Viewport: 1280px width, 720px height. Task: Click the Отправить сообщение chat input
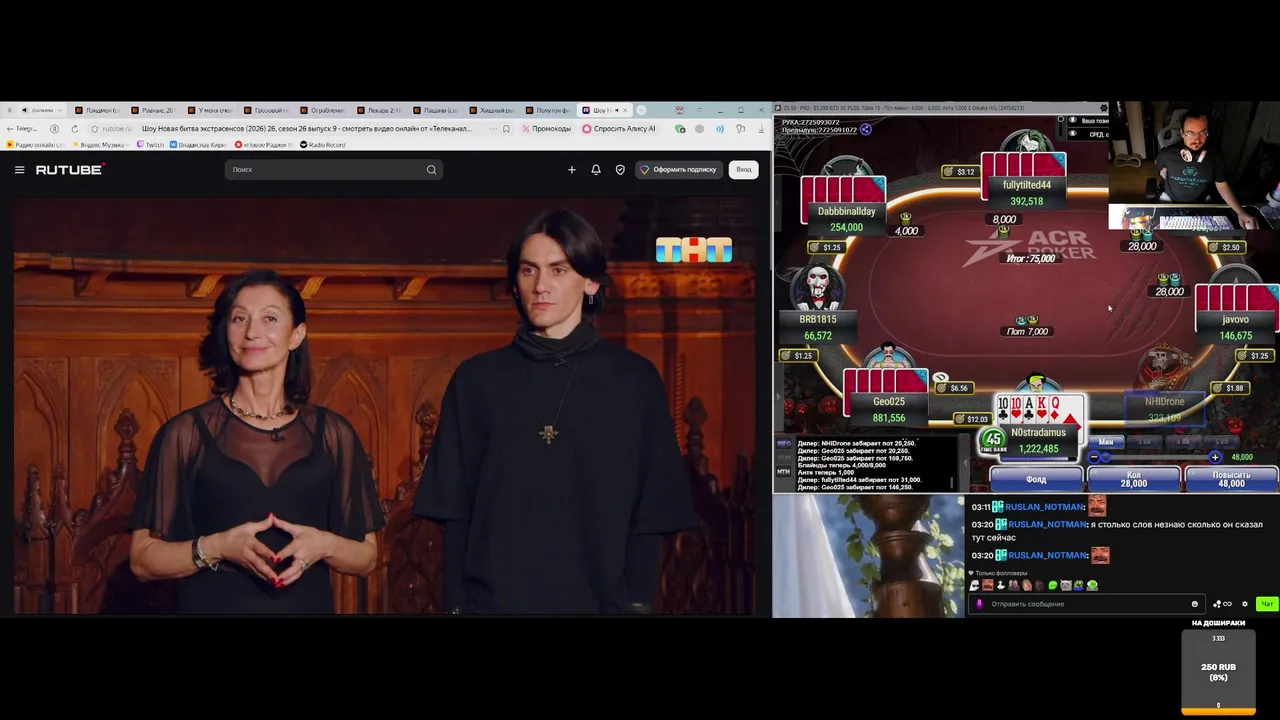[1088, 604]
